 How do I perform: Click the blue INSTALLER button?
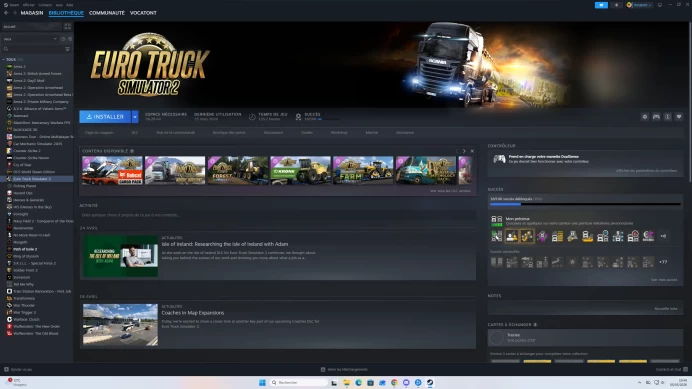click(x=105, y=117)
